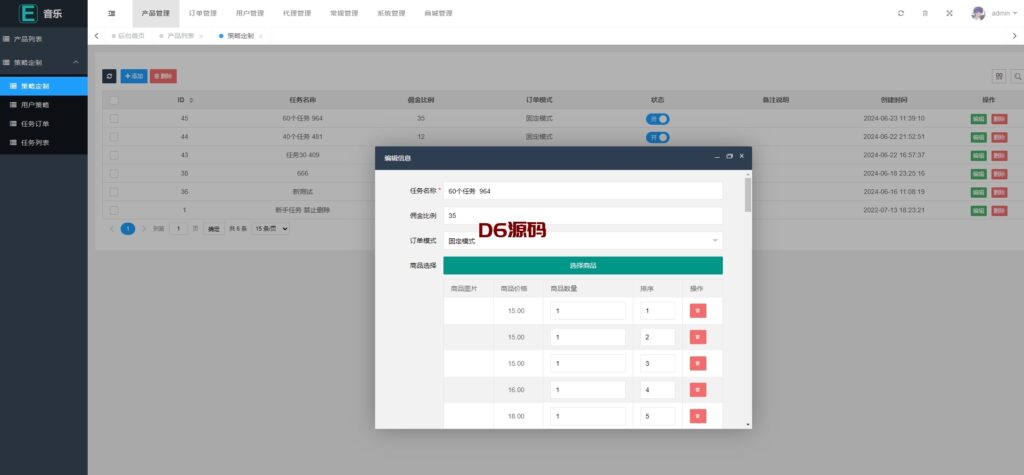The width and height of the screenshot is (1024, 475).
Task: Toggle the select-all checkbox in table header
Action: coord(114,100)
